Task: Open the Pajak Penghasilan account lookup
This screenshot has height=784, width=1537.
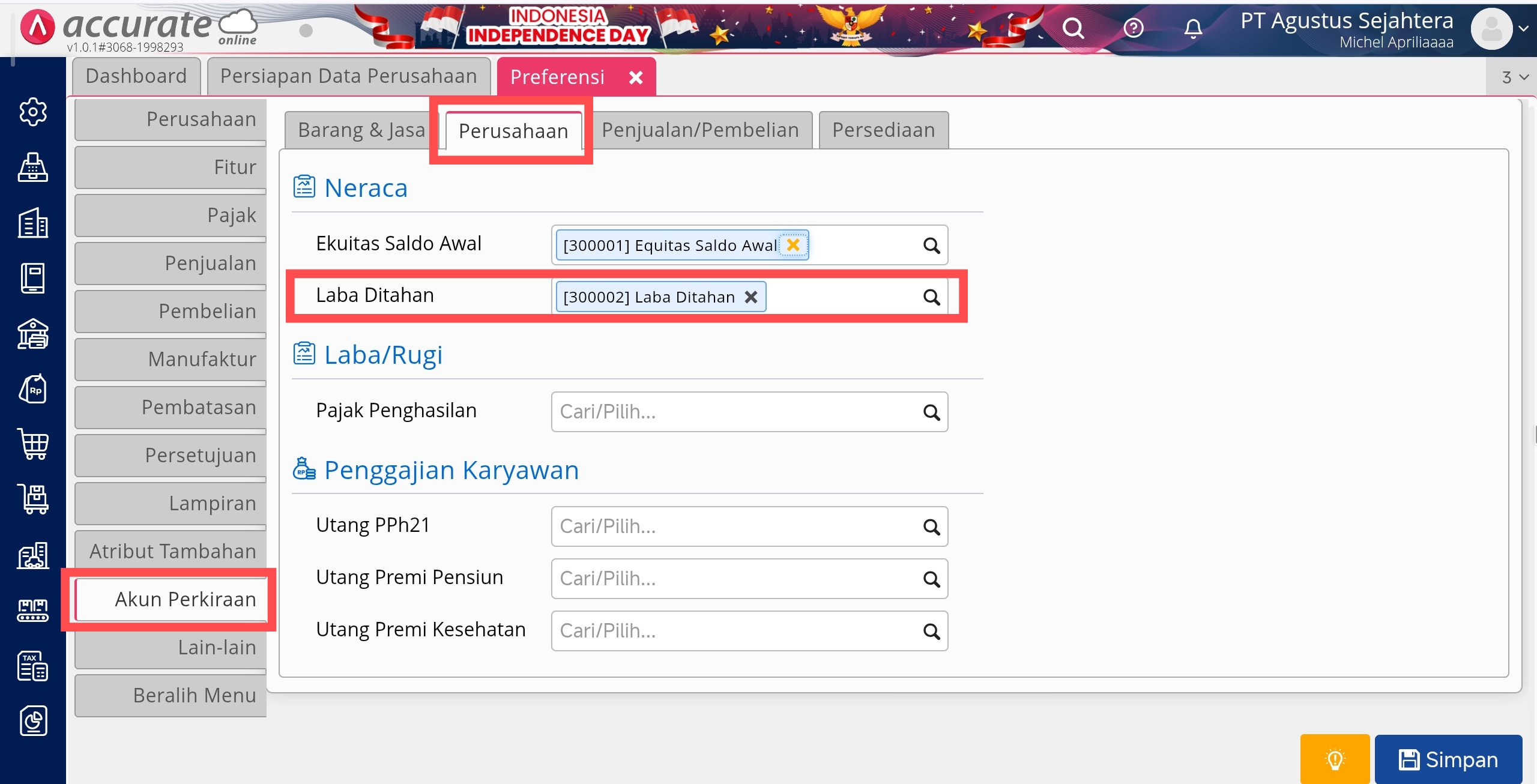Action: click(931, 412)
